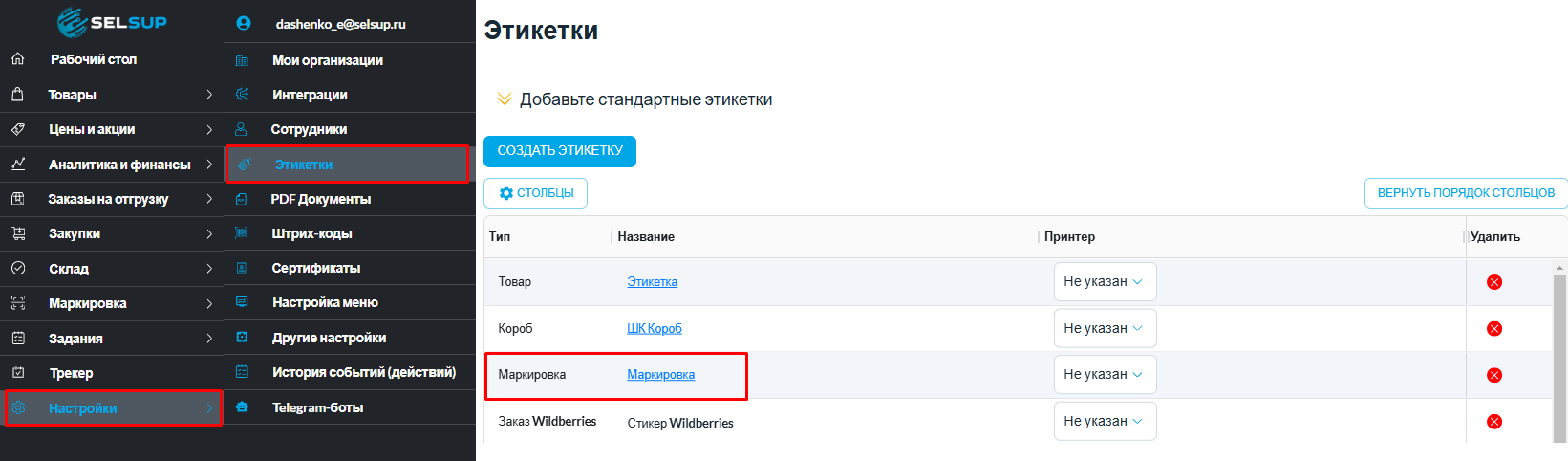Click the user profile icon beside the email
Viewport: 1568px width, 461px height.
[243, 24]
